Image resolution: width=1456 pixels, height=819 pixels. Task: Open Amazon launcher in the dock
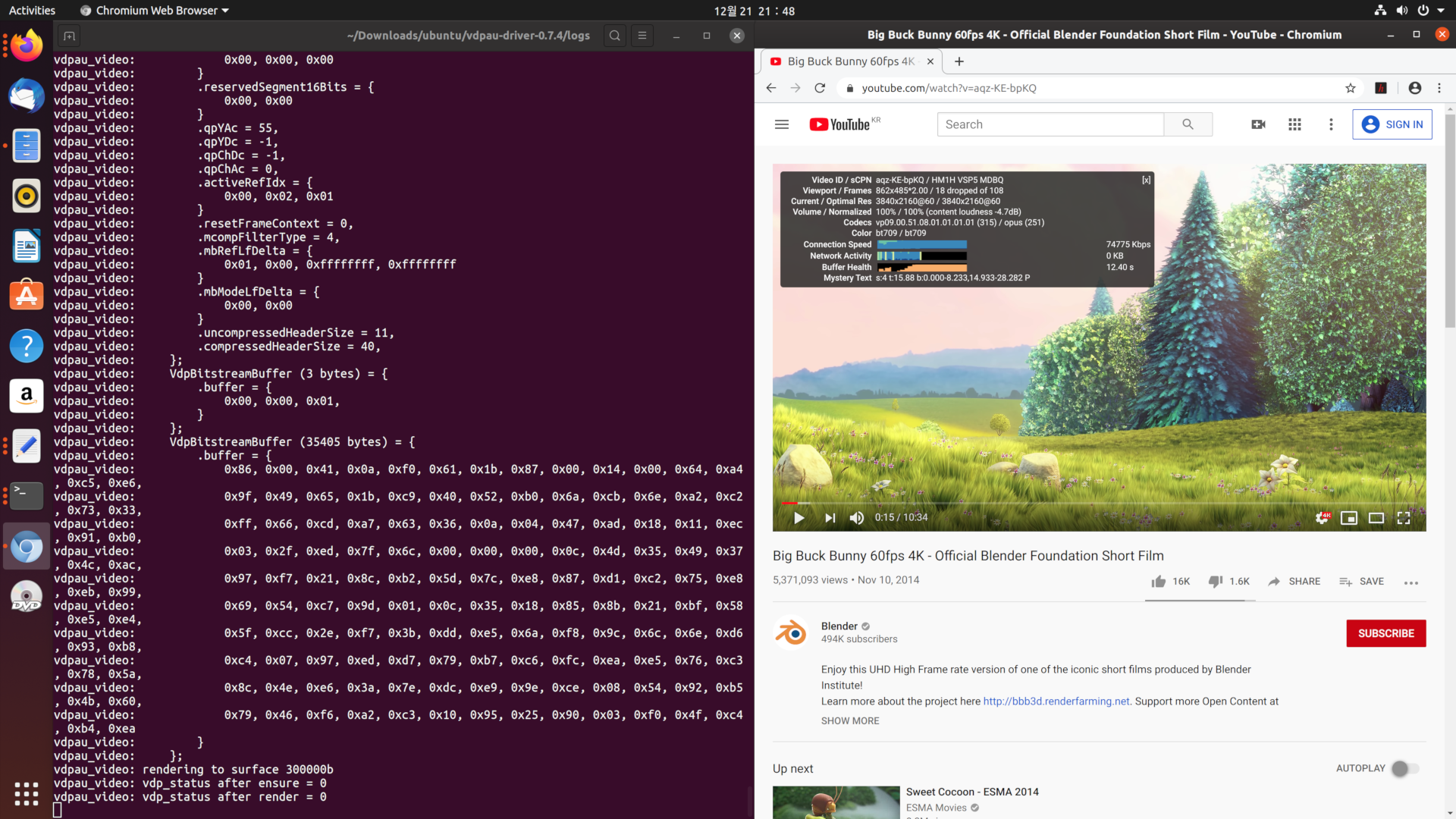coord(27,396)
